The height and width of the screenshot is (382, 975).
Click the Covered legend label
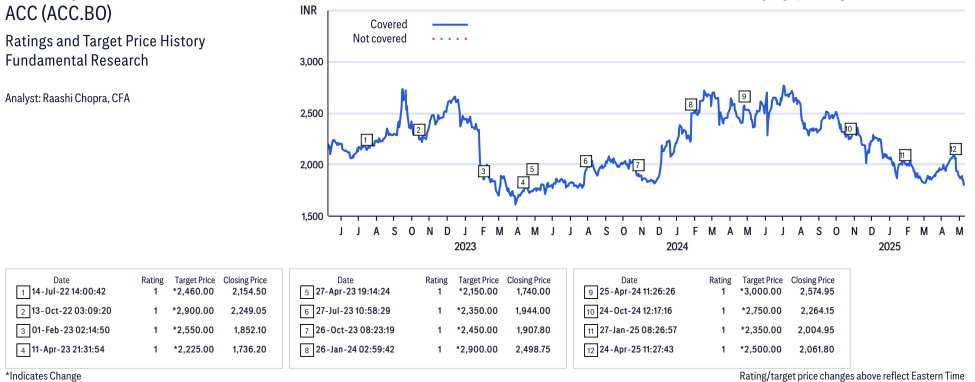coord(389,25)
